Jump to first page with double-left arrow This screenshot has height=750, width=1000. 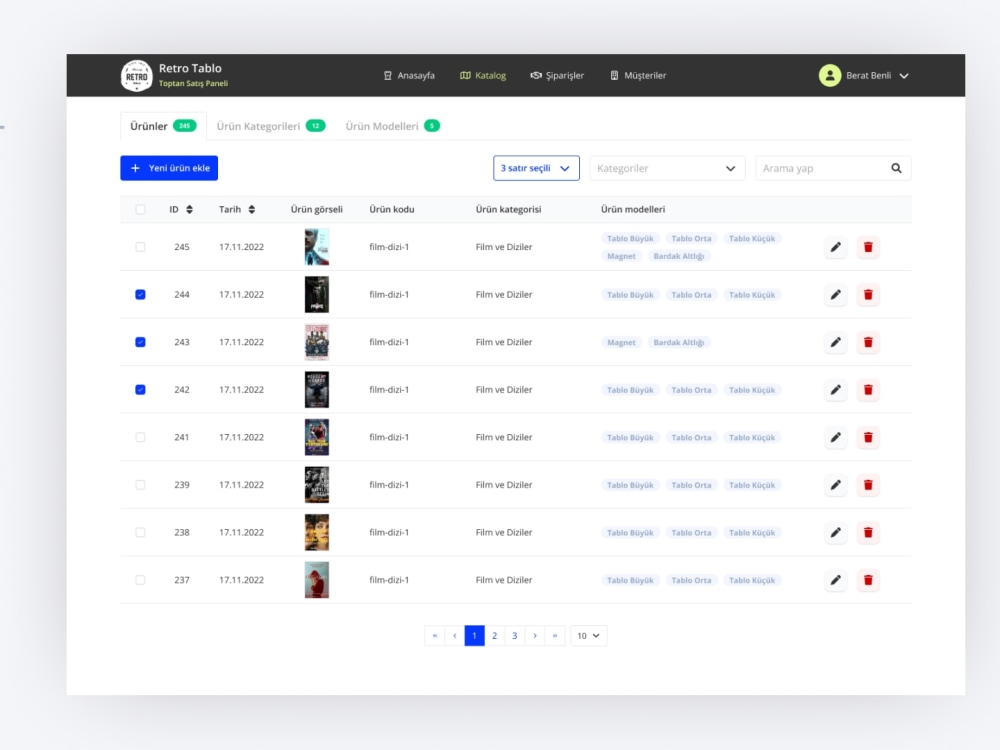434,636
